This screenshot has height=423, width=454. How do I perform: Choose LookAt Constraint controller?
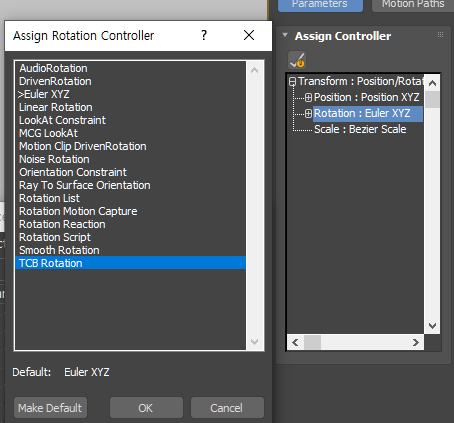tap(131, 120)
